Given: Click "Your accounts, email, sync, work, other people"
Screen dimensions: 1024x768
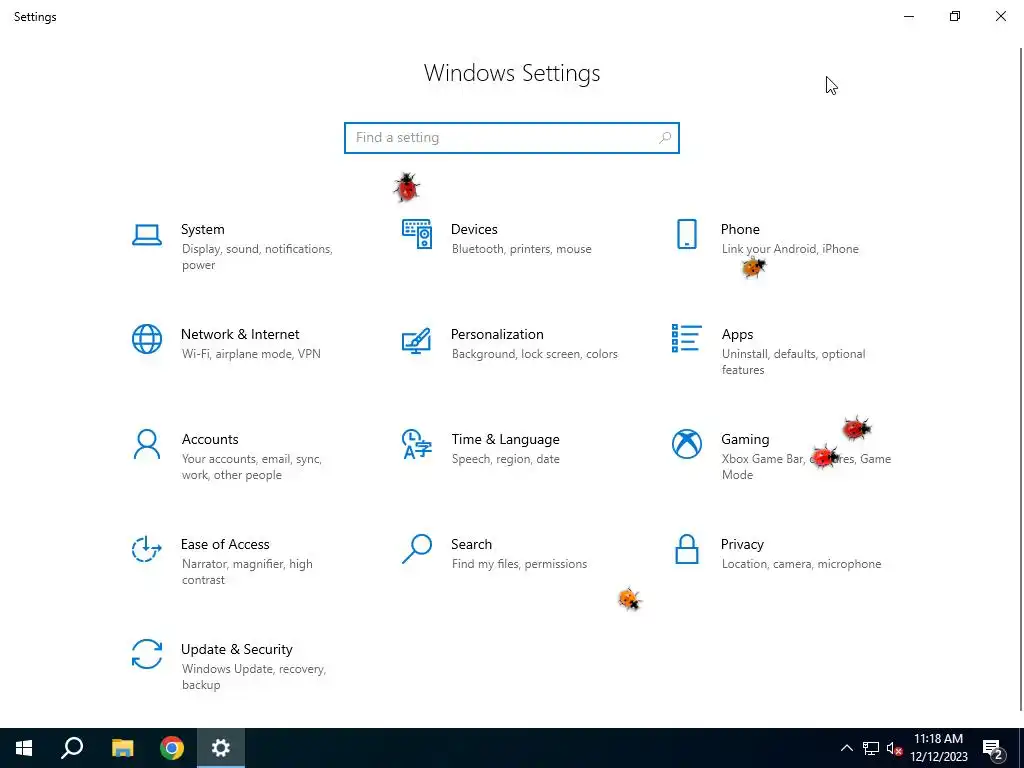Looking at the screenshot, I should click(251, 467).
